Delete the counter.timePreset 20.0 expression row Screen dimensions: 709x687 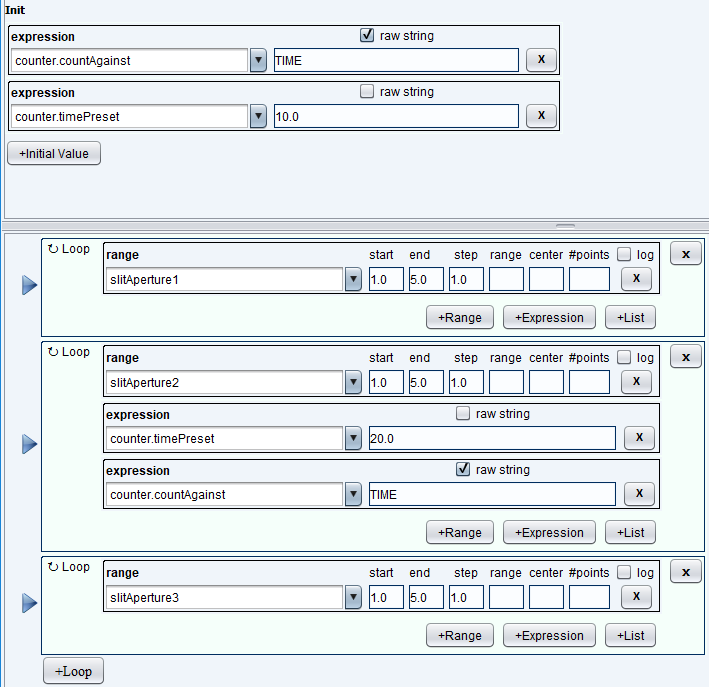639,438
